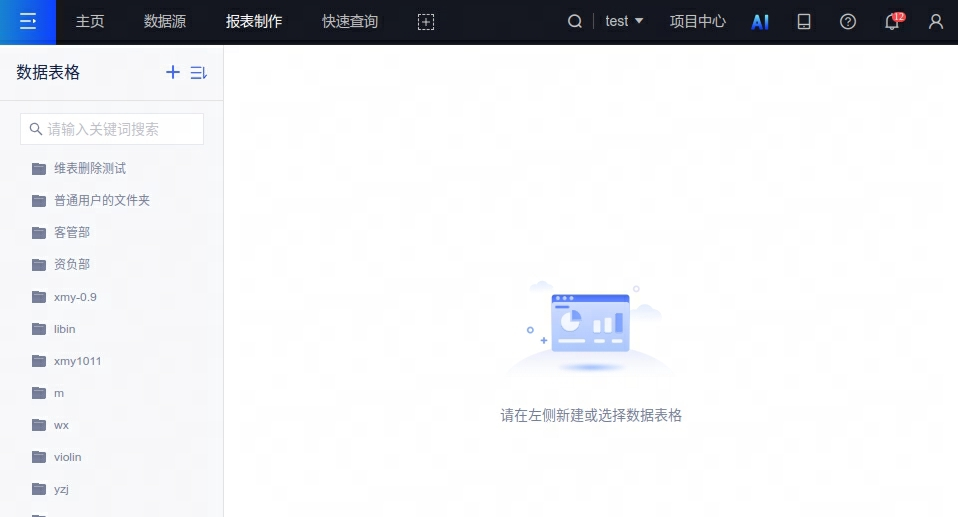Open the AI assistant
This screenshot has height=517, width=958.
tap(760, 22)
